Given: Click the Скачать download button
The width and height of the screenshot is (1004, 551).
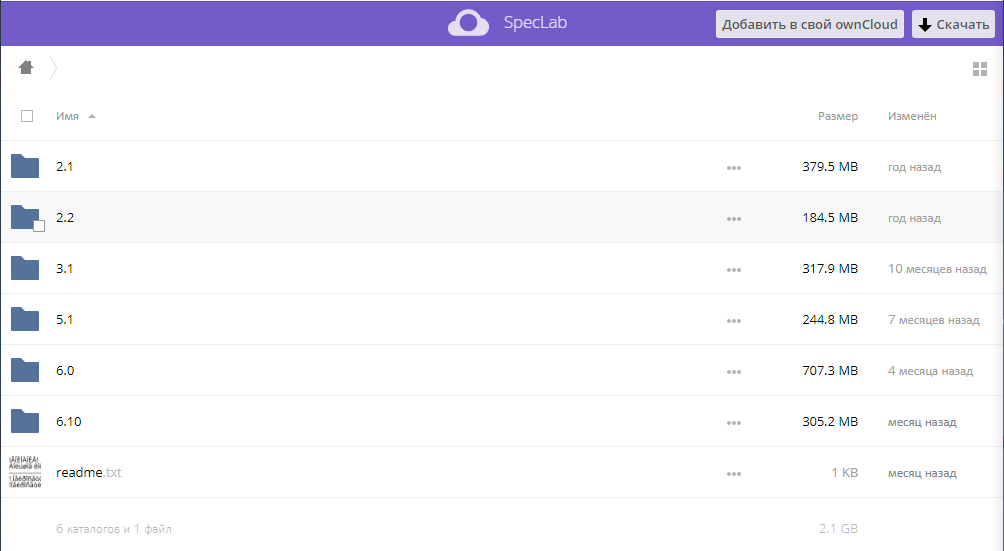Looking at the screenshot, I should coord(953,24).
